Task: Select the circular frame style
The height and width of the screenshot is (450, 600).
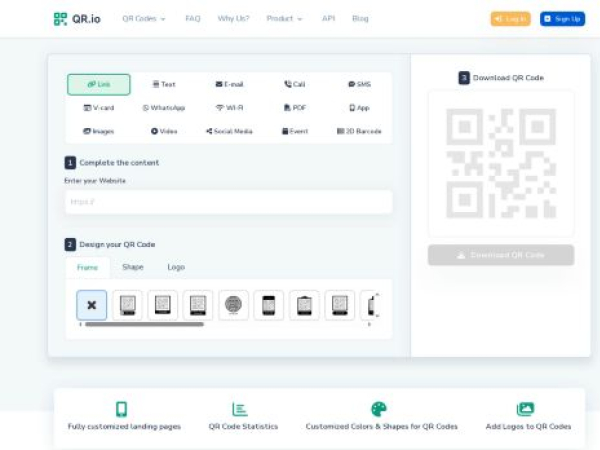Action: [x=233, y=305]
